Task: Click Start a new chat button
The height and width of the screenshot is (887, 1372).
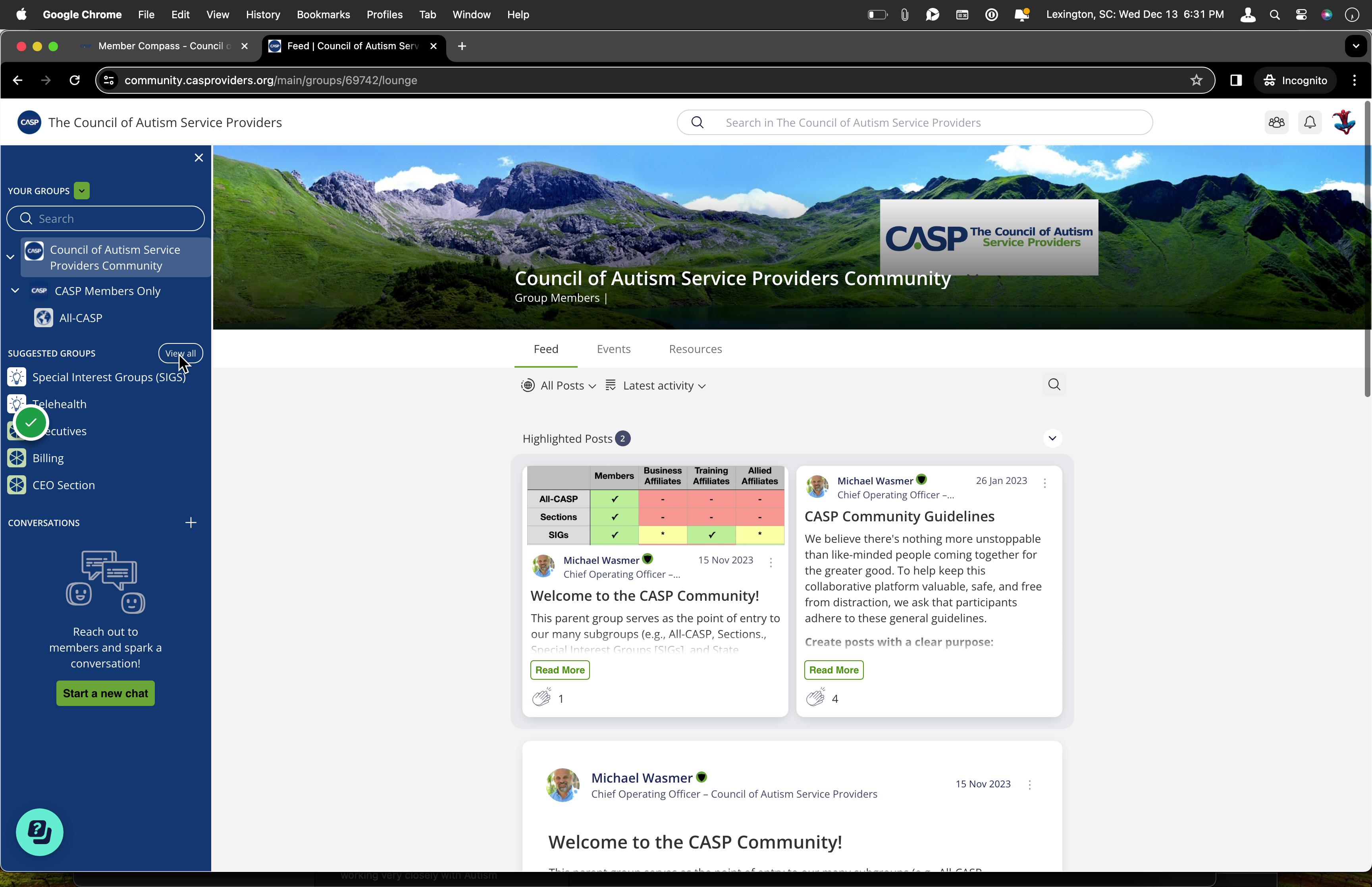Action: coord(105,693)
